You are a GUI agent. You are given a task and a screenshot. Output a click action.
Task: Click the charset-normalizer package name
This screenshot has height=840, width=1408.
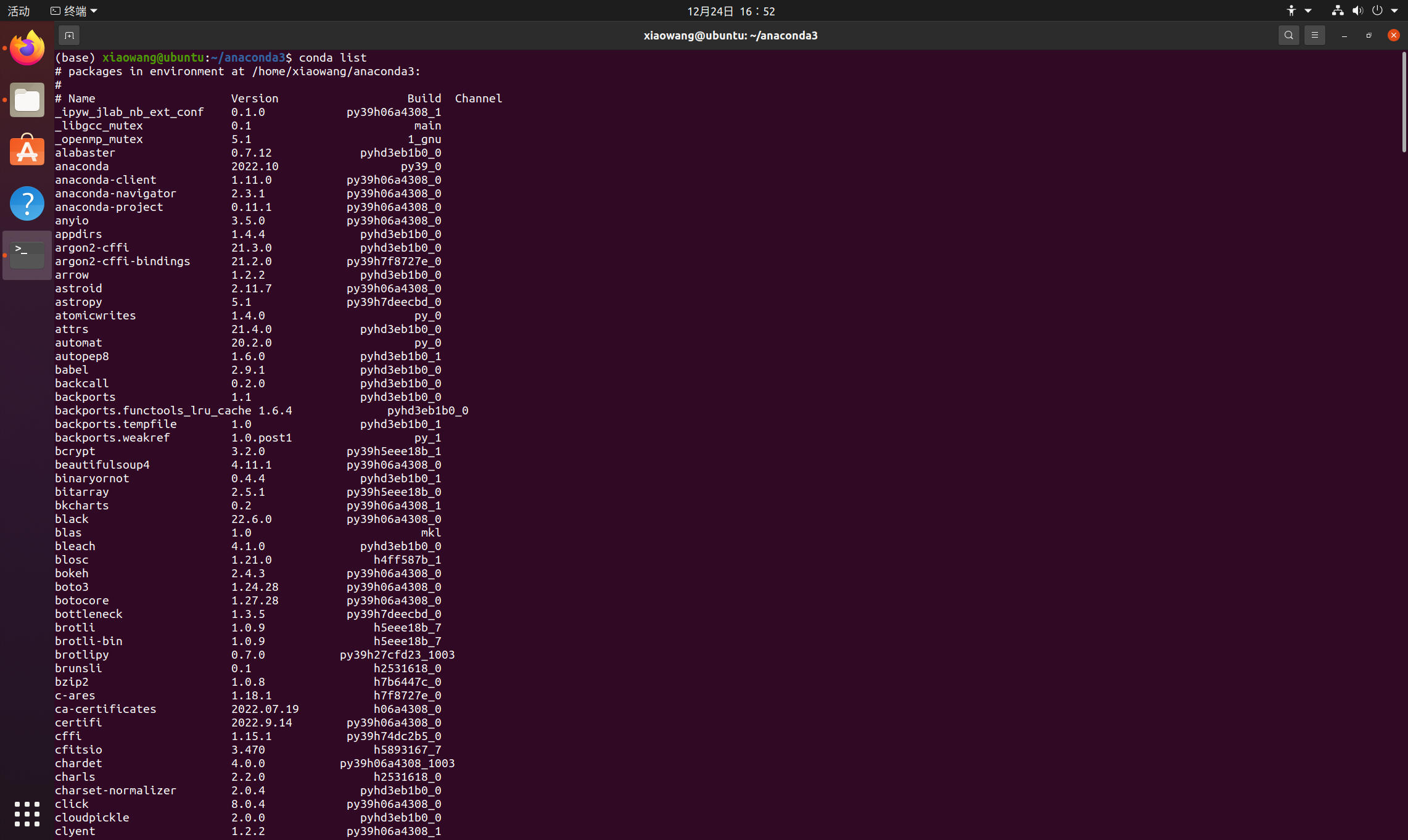point(115,790)
